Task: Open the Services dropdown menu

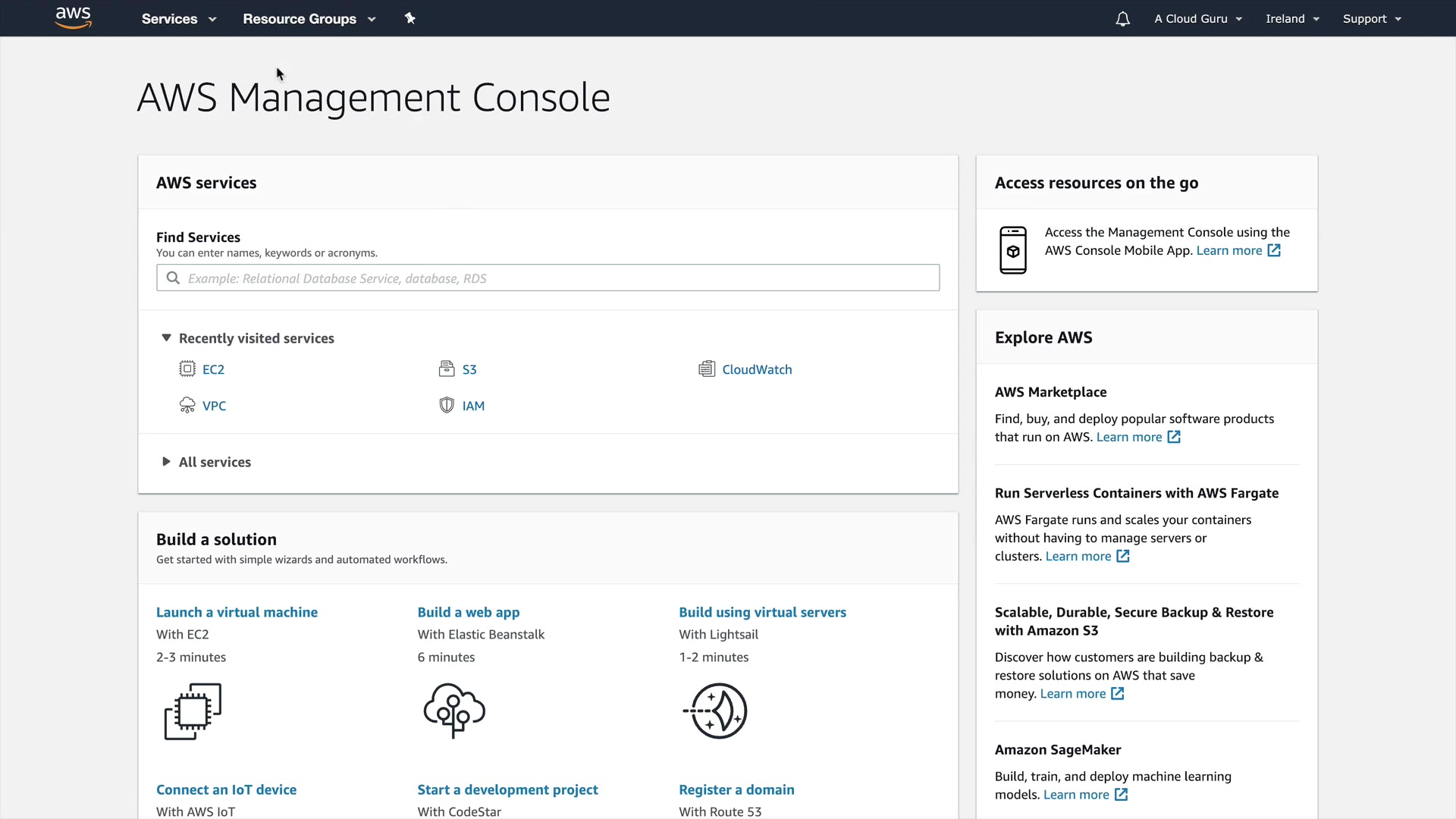Action: pyautogui.click(x=178, y=19)
